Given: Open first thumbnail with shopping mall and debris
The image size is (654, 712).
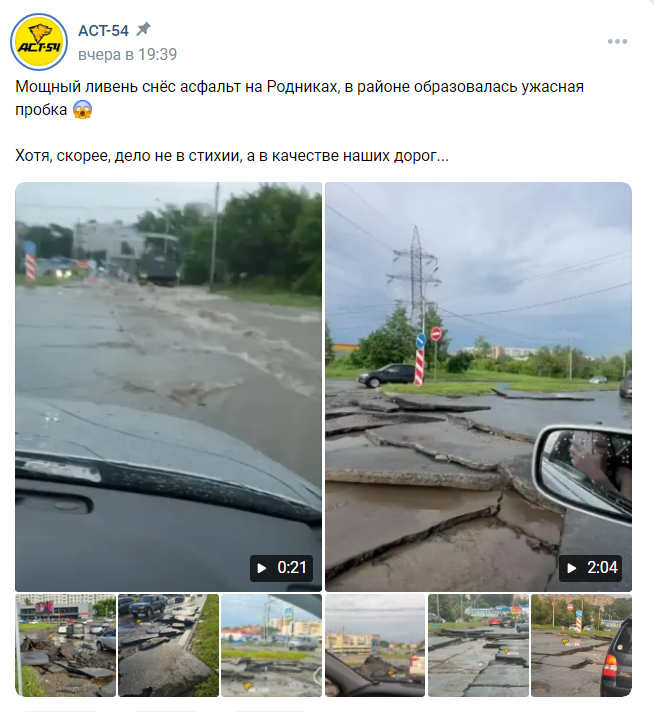Looking at the screenshot, I should pyautogui.click(x=66, y=645).
